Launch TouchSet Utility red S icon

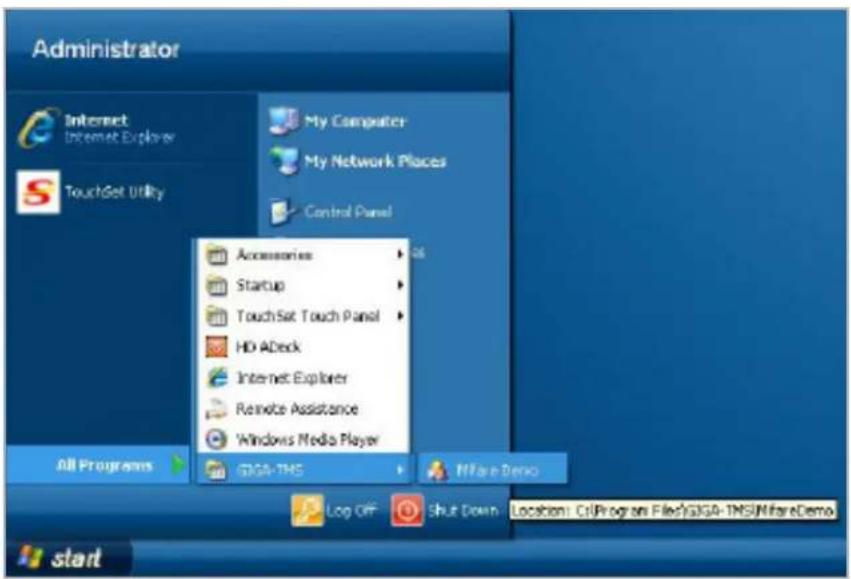click(x=38, y=192)
